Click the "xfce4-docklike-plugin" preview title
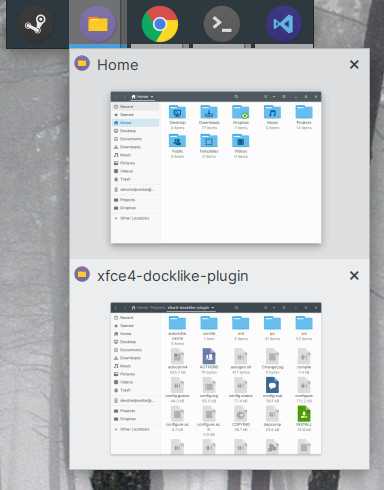Screen dimensions: 384x490 173,276
